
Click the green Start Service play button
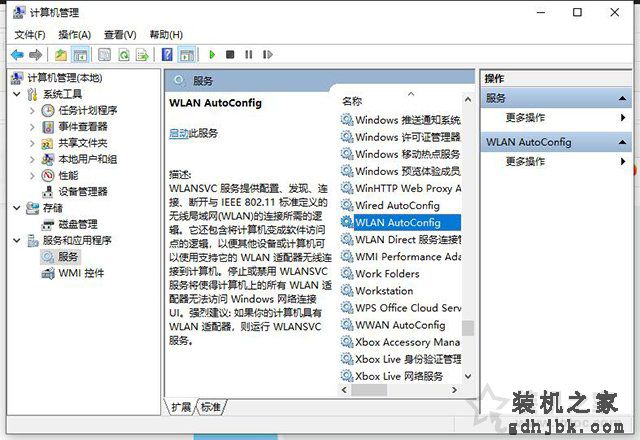pyautogui.click(x=212, y=54)
